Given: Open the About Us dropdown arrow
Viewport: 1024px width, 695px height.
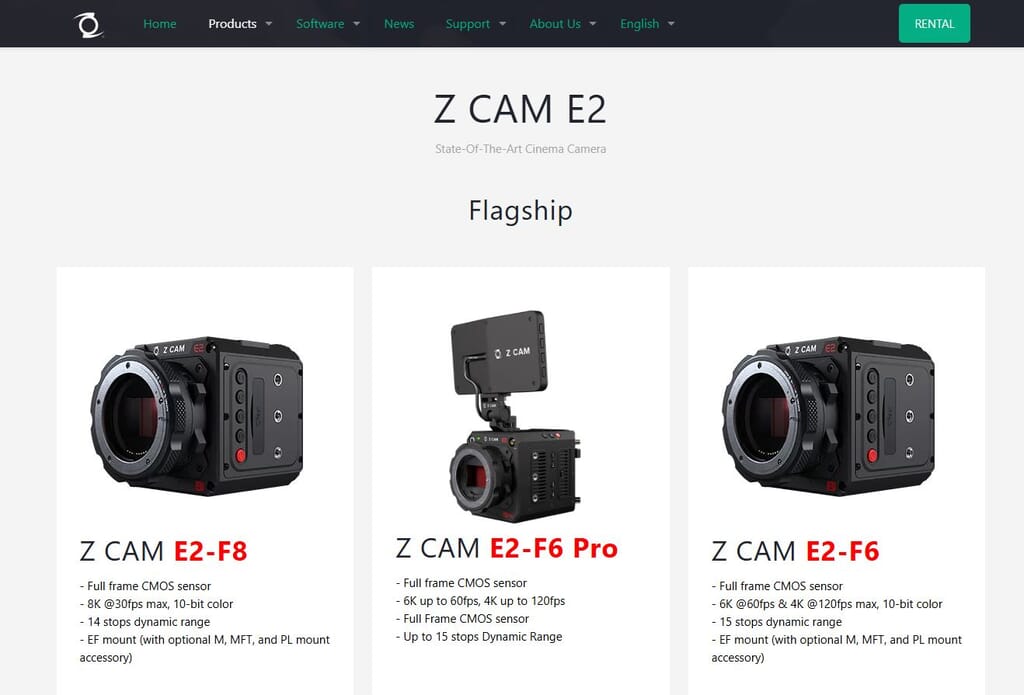Looking at the screenshot, I should 593,24.
